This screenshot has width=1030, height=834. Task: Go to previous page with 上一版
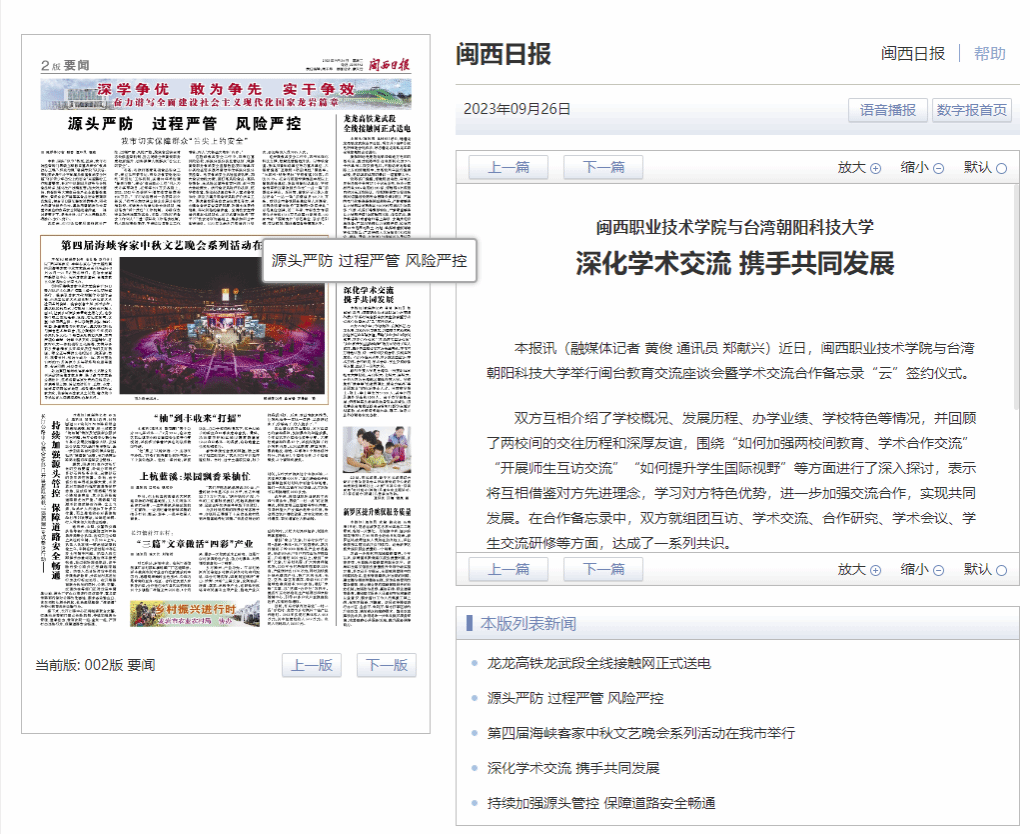(311, 666)
